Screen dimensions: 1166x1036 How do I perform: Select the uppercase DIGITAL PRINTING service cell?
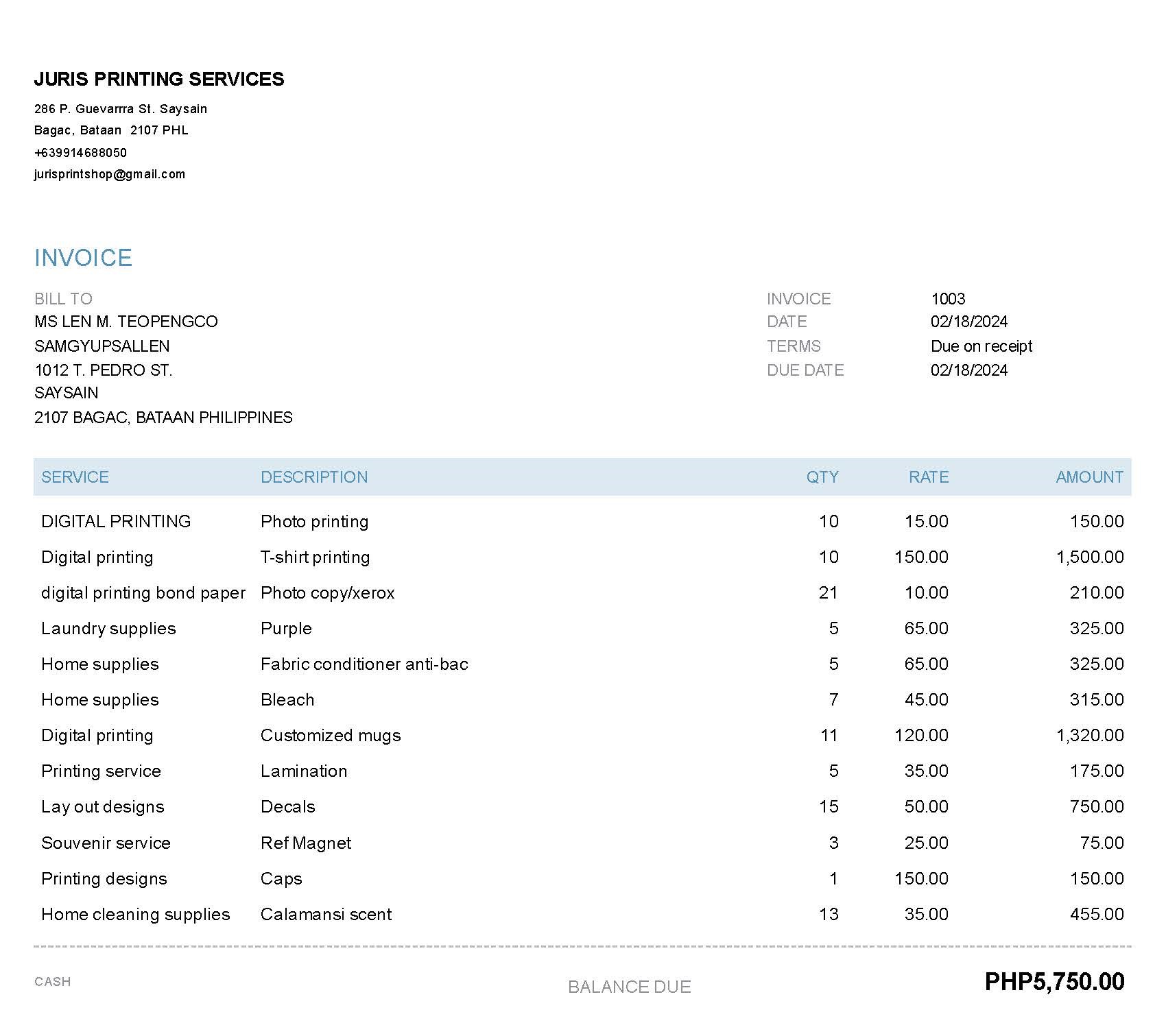tap(116, 522)
